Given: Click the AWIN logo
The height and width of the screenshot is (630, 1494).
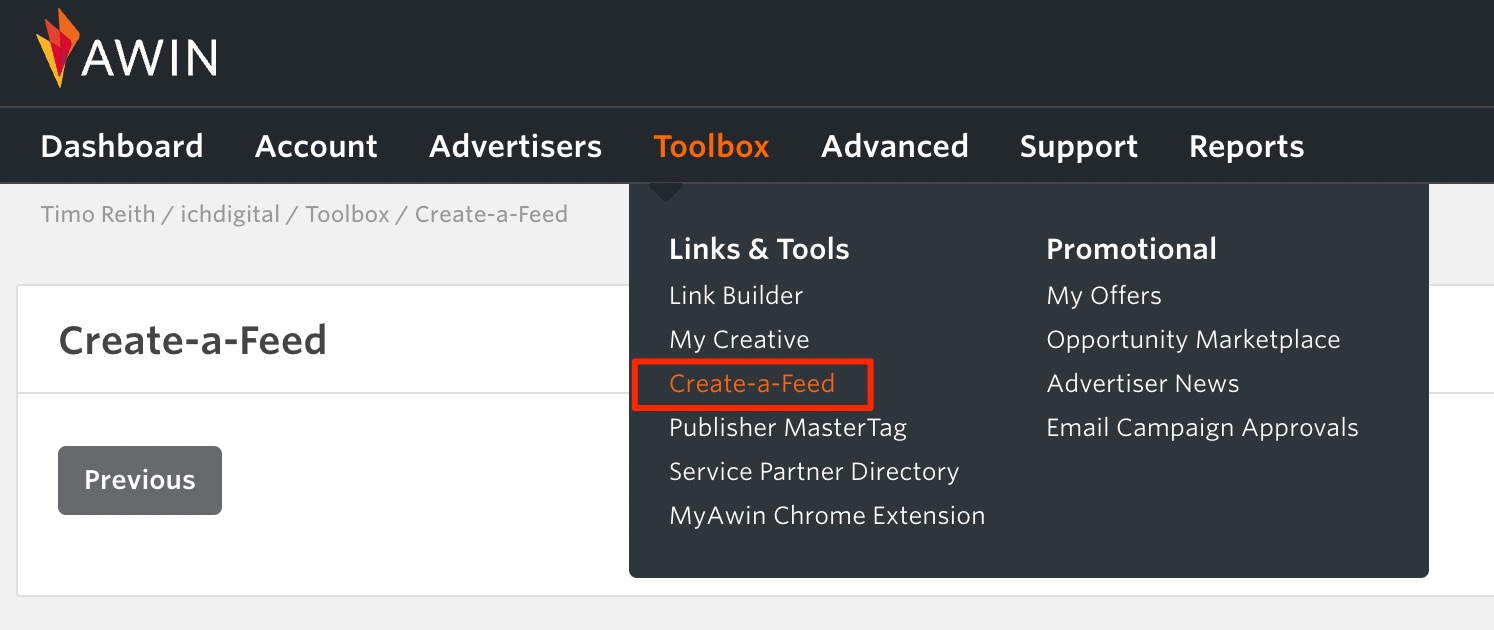Looking at the screenshot, I should click(125, 52).
